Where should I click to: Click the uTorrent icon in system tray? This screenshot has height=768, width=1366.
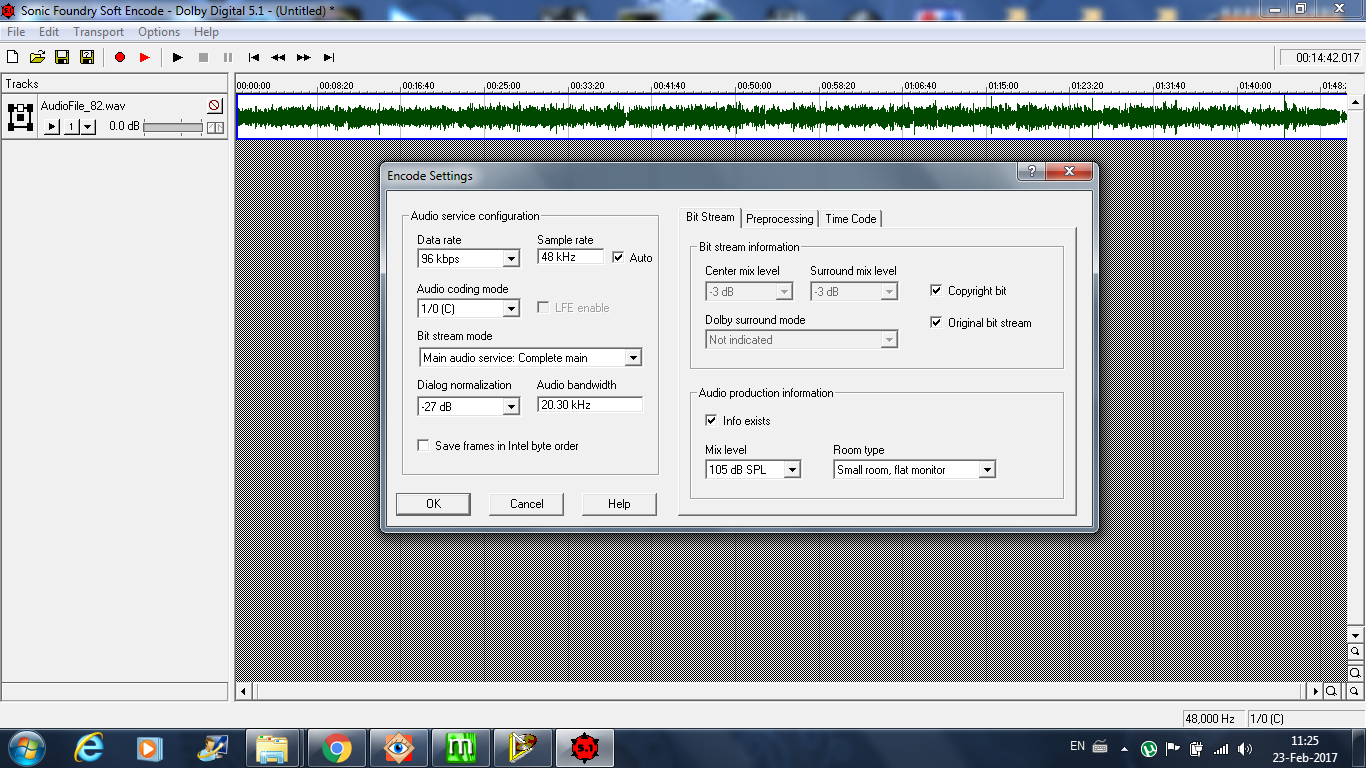click(1150, 748)
